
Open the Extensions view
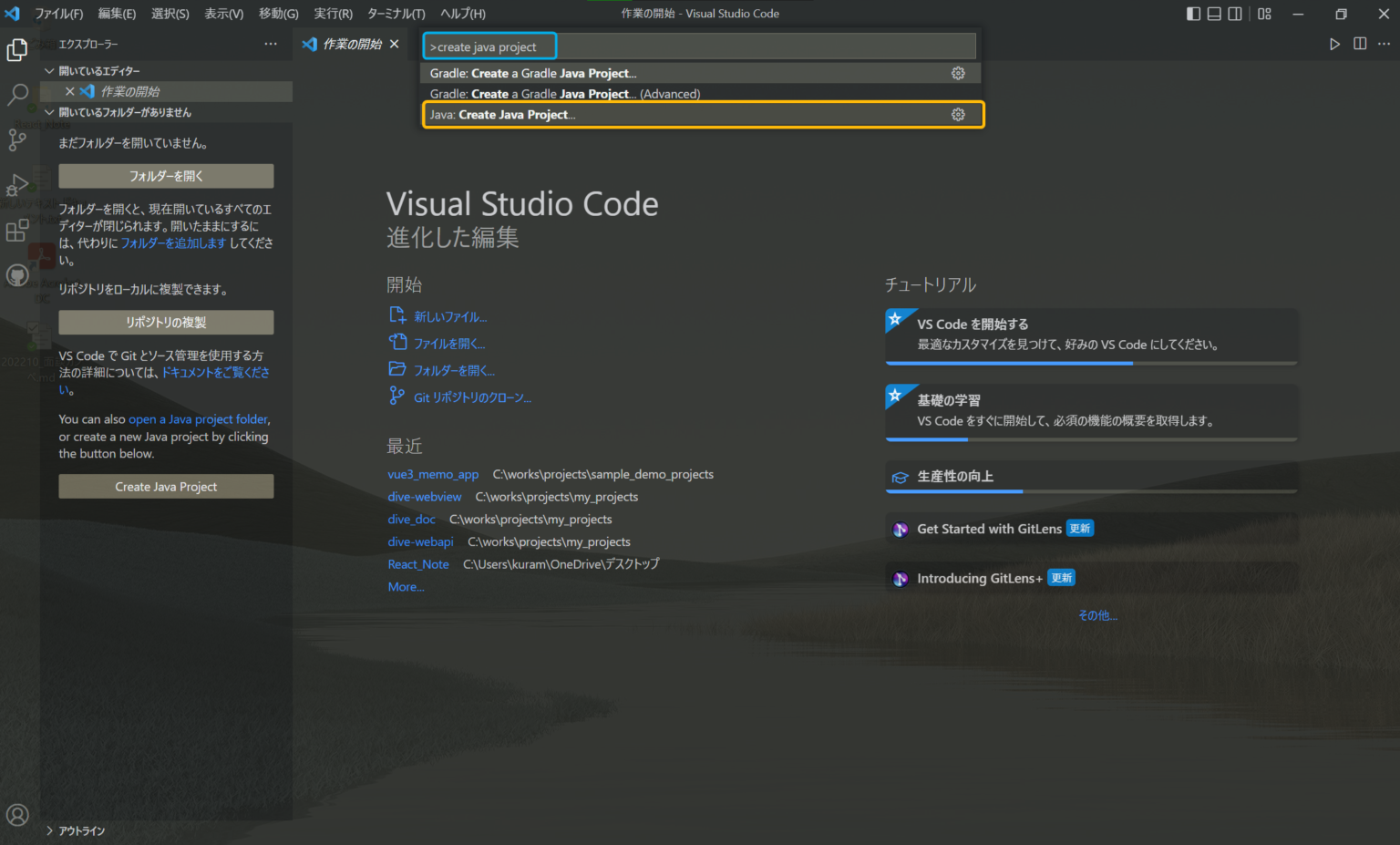click(x=17, y=230)
